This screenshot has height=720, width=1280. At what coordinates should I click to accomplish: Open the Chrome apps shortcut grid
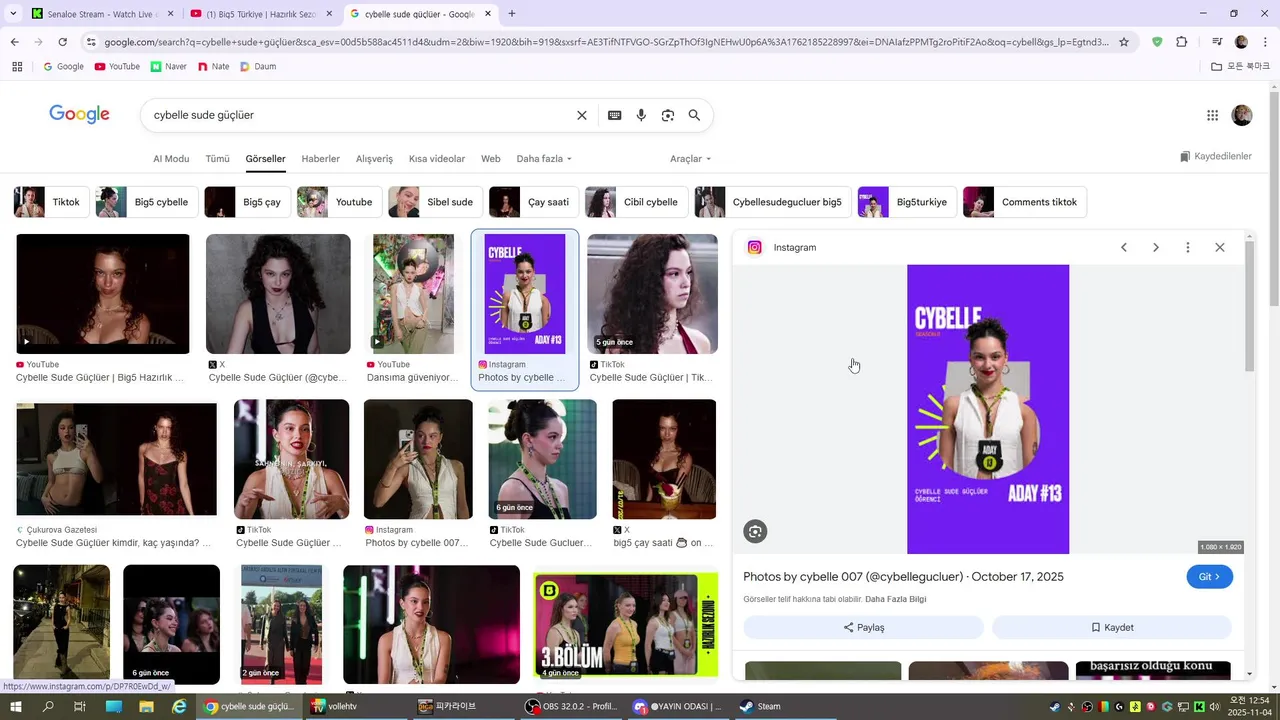(17, 66)
